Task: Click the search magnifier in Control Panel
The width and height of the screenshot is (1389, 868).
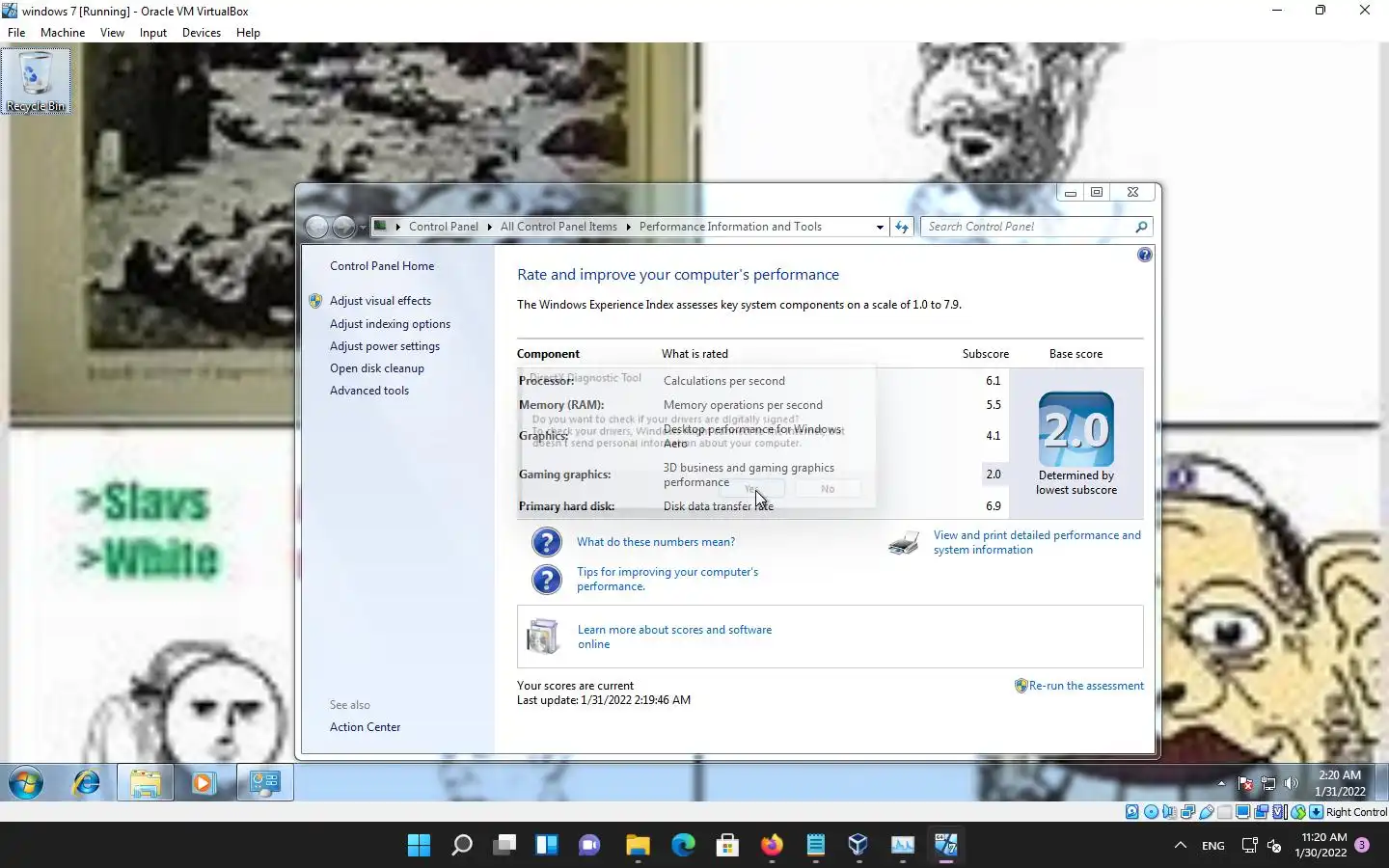Action: tap(1141, 227)
